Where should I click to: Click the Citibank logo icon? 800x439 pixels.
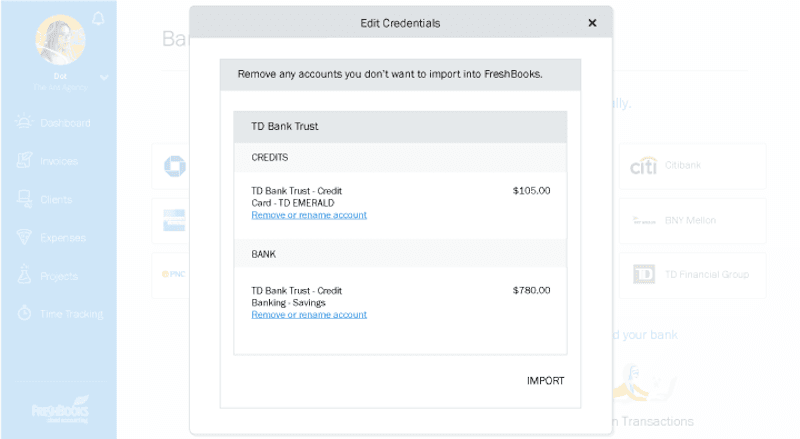click(643, 165)
